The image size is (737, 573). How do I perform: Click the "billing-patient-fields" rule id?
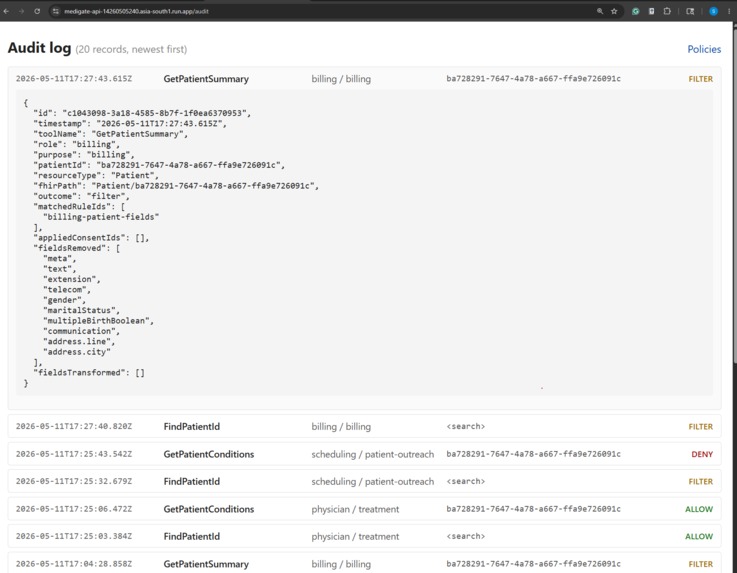tap(101, 217)
